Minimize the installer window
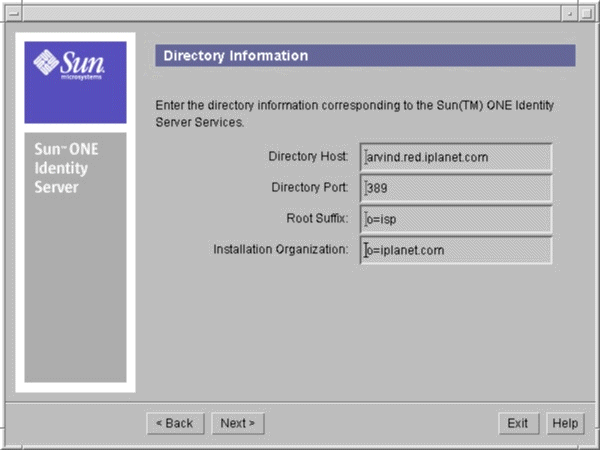Image resolution: width=600 pixels, height=450 pixels. pyautogui.click(x=570, y=14)
